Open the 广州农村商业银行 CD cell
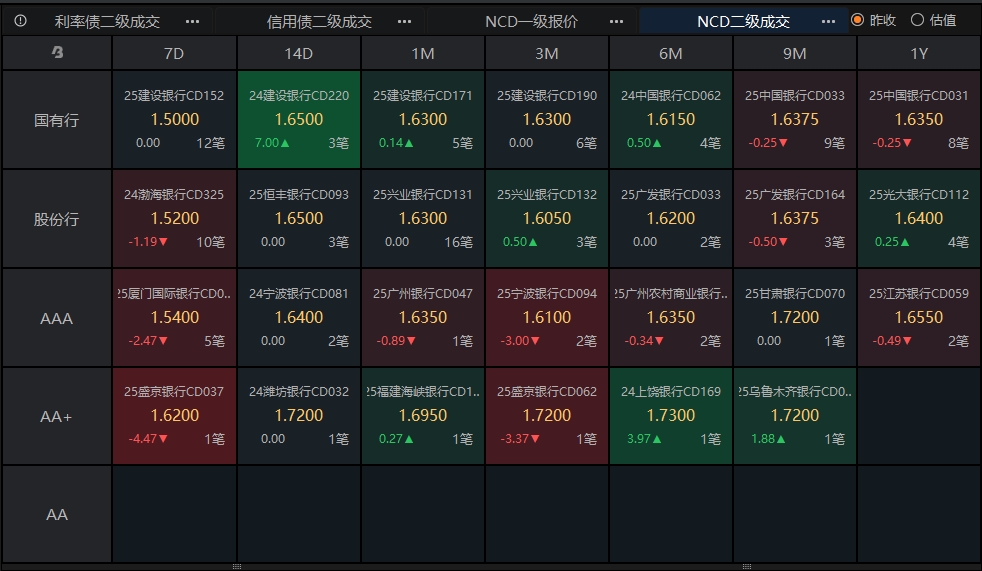Viewport: 982px width, 571px height. 671,317
